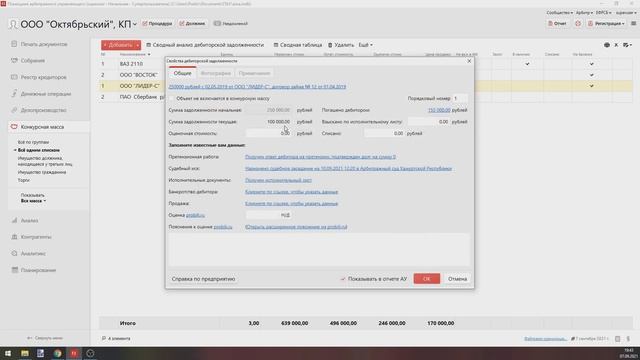The height and width of the screenshot is (360, 640).
Task: Confirm the dialog with OK
Action: tap(427, 279)
